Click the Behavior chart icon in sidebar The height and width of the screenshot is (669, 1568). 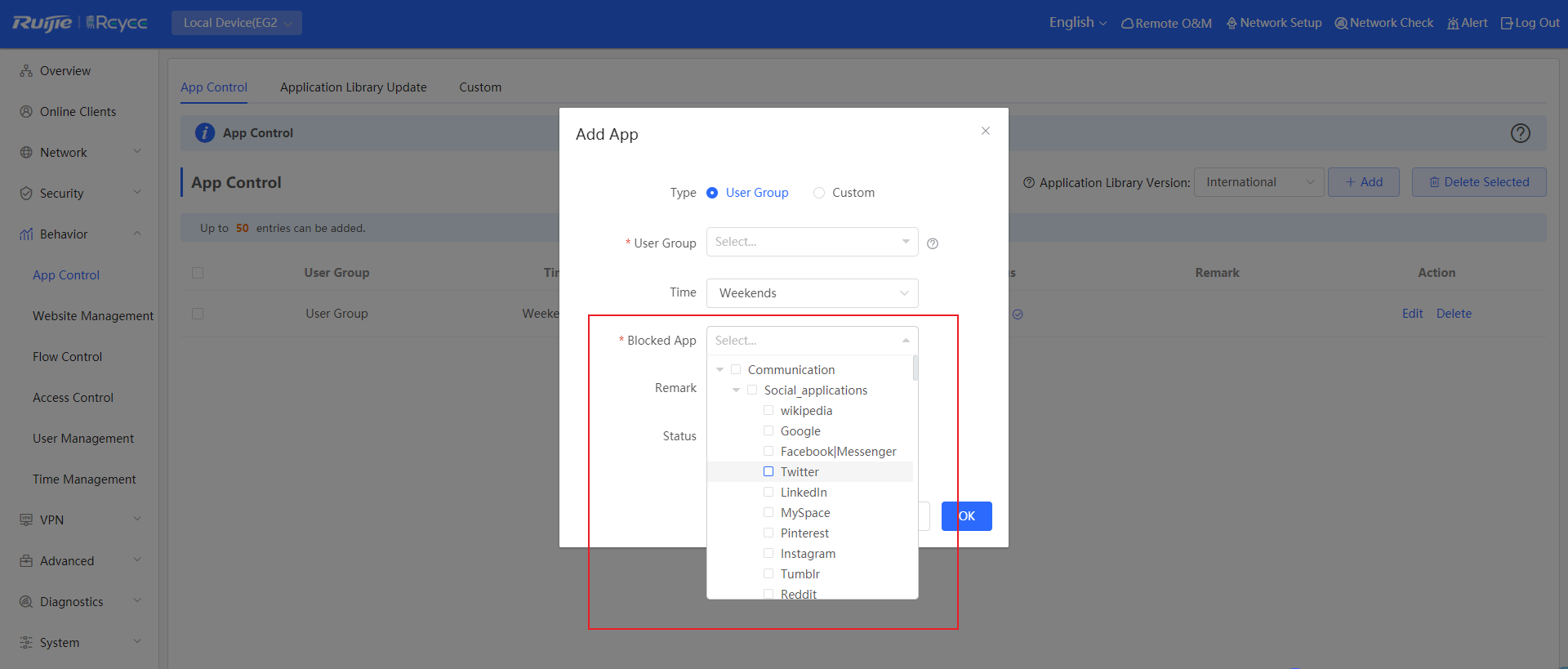pos(26,234)
